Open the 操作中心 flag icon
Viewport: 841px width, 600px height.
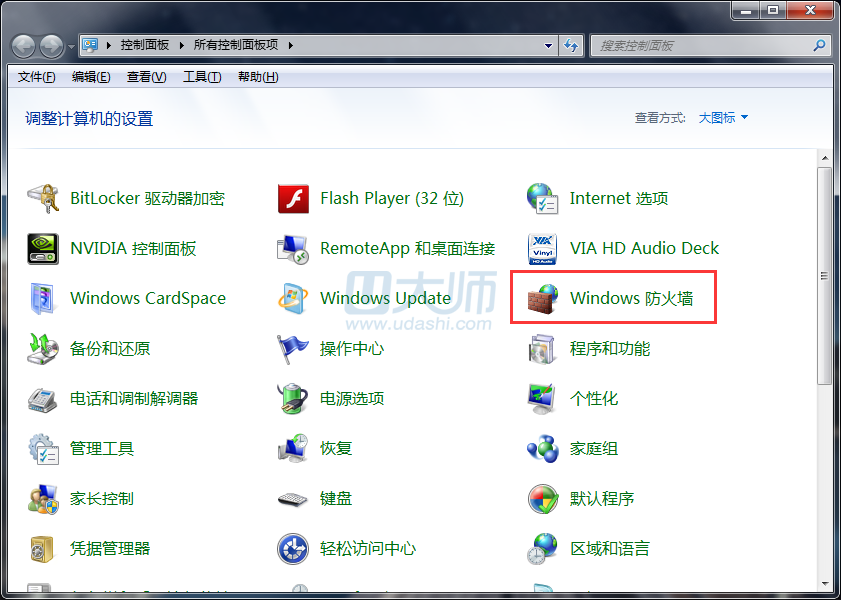click(293, 348)
